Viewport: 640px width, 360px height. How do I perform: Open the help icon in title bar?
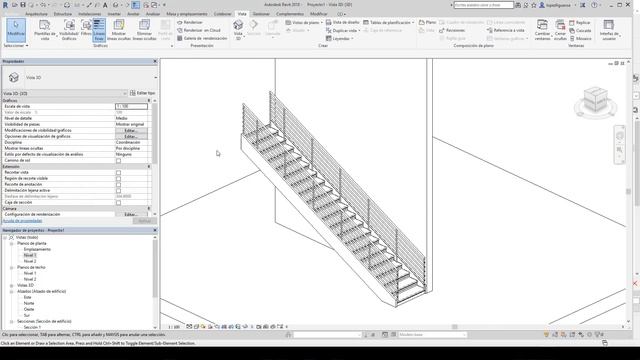click(x=594, y=5)
